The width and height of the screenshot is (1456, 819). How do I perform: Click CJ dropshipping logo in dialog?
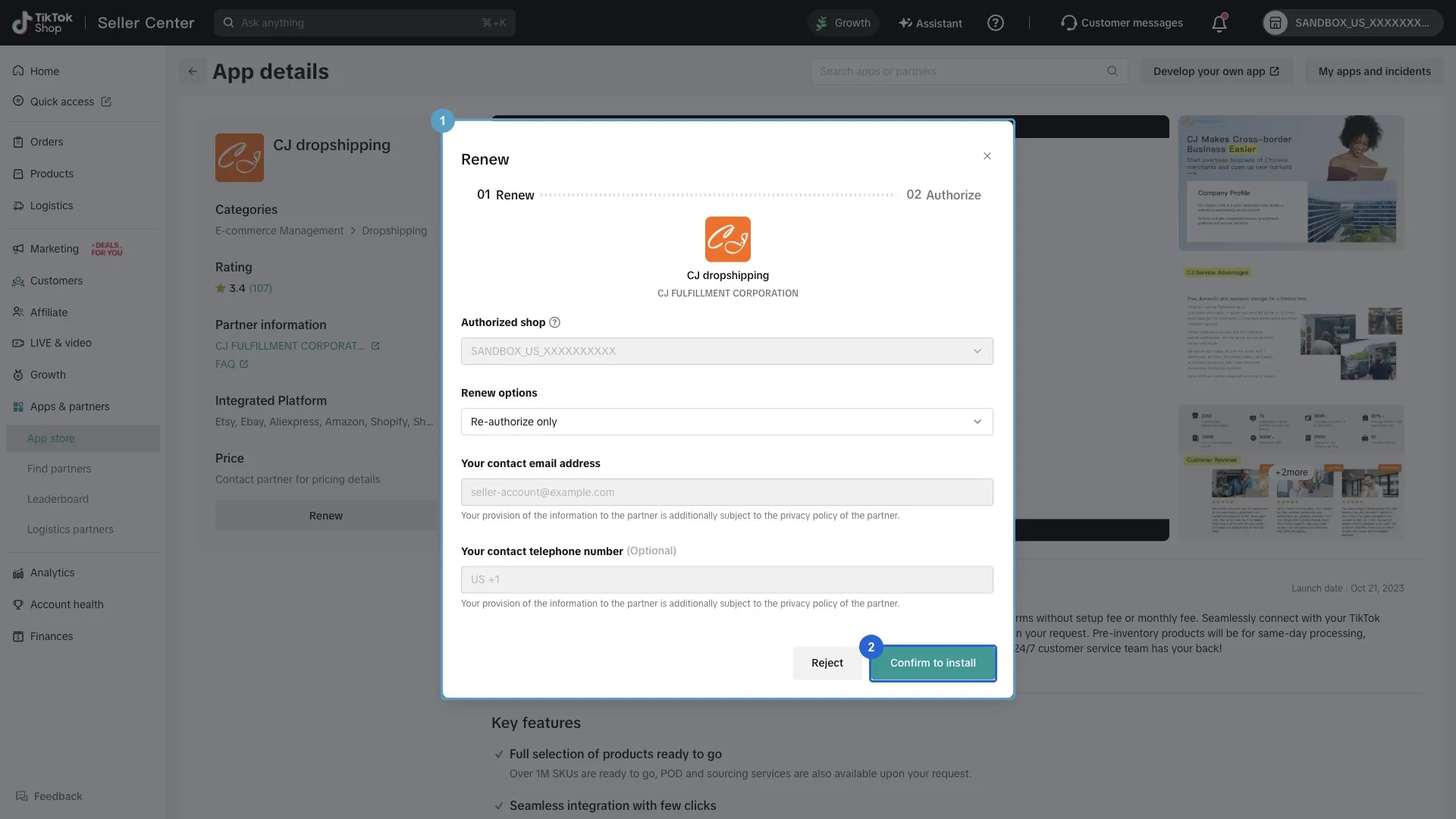click(728, 240)
